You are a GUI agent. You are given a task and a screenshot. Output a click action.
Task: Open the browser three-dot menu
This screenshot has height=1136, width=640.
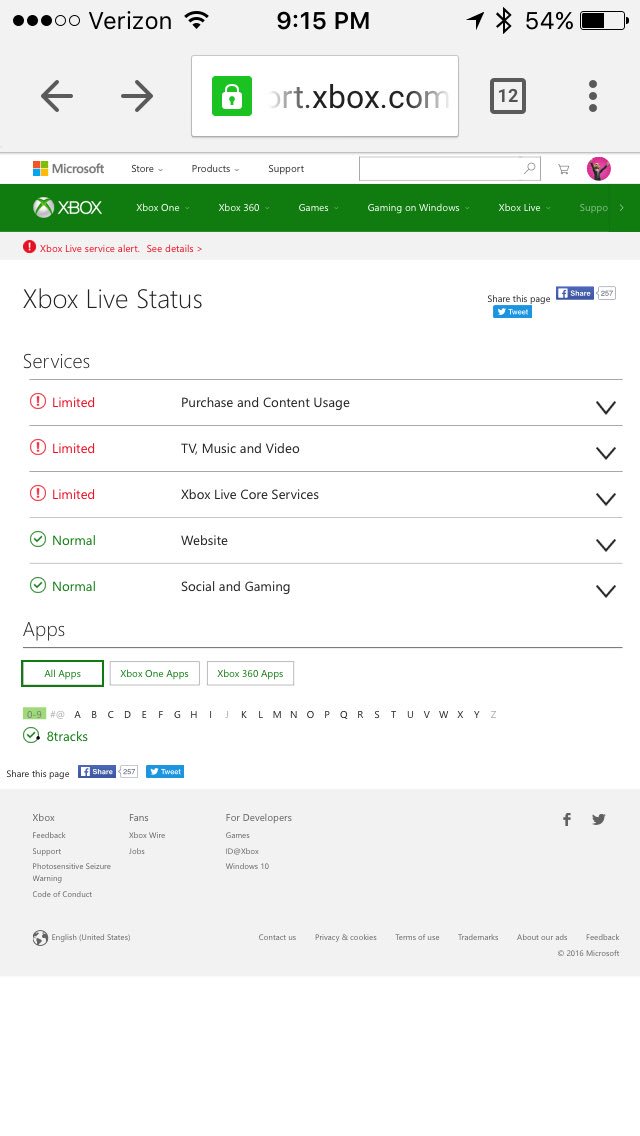(593, 96)
